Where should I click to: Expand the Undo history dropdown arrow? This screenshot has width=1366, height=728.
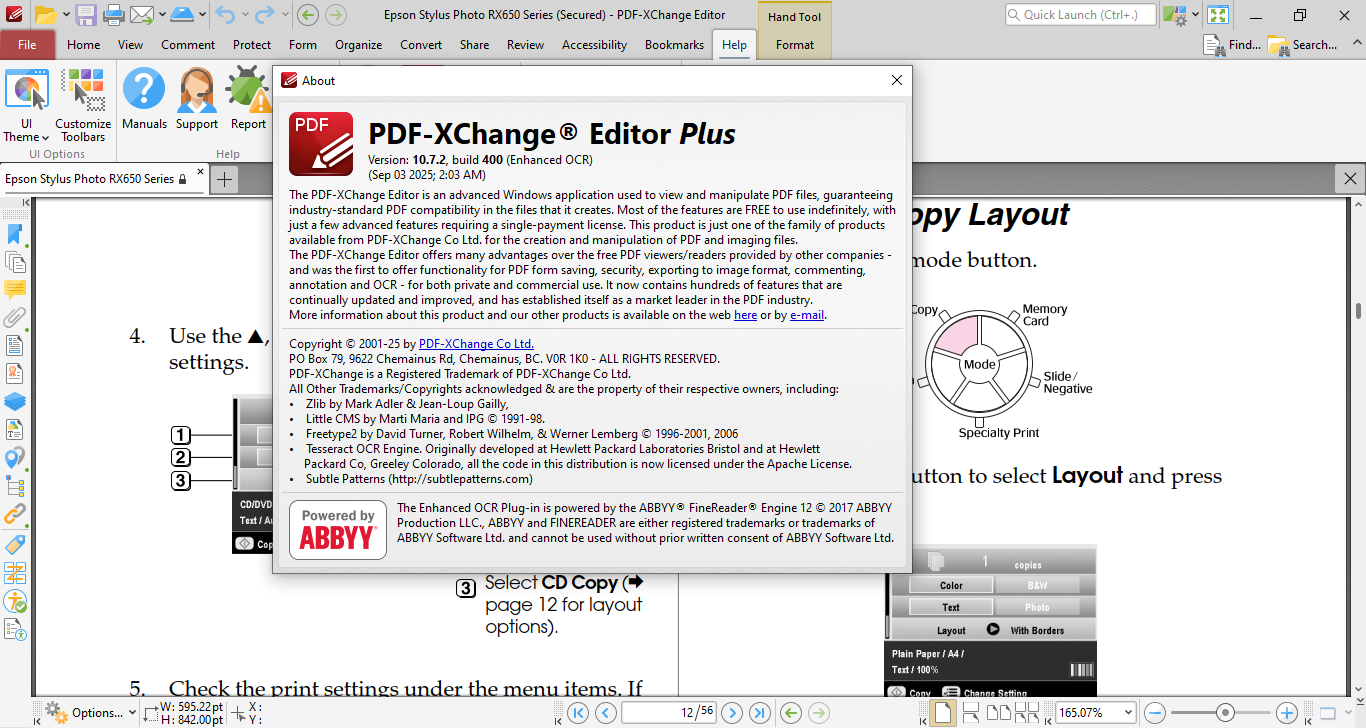click(x=244, y=15)
